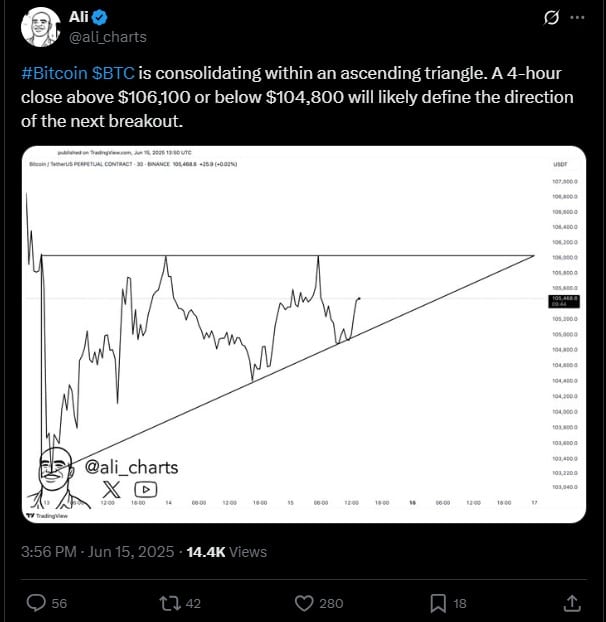Open the $BTC cashtag link
The width and height of the screenshot is (606, 622).
tap(114, 74)
